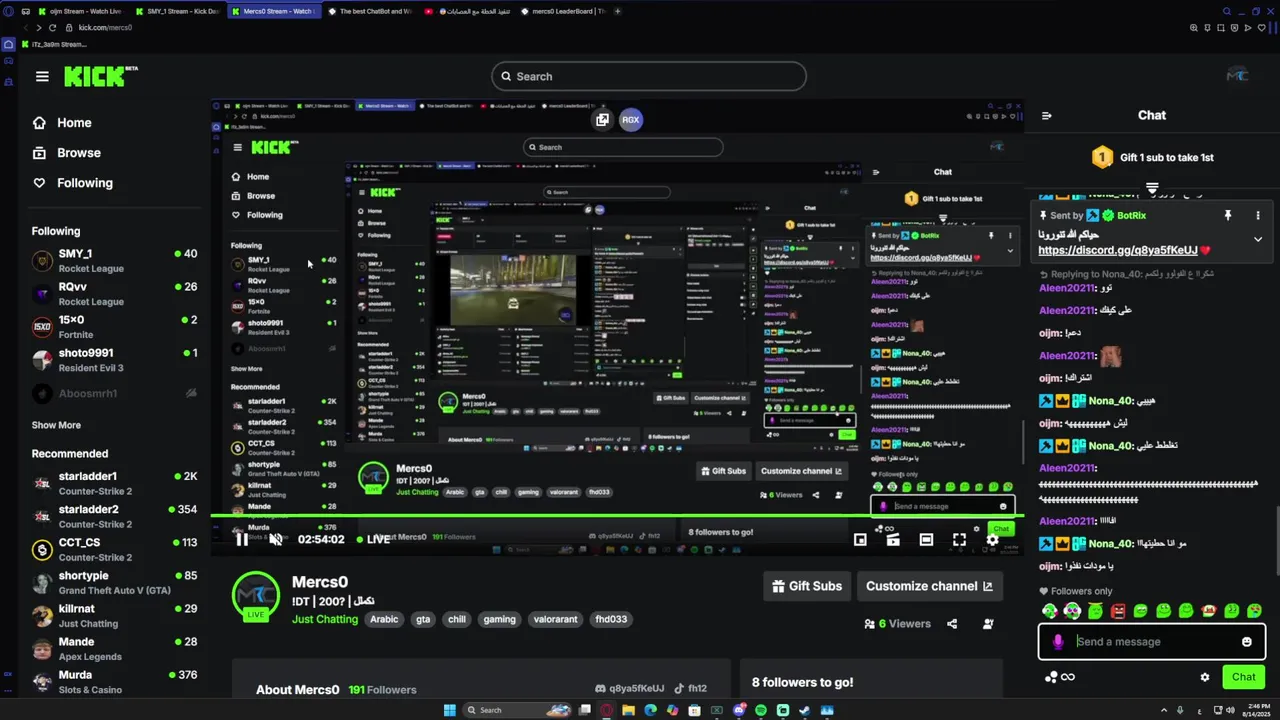
Task: Focus the Search field
Action: coord(648,76)
